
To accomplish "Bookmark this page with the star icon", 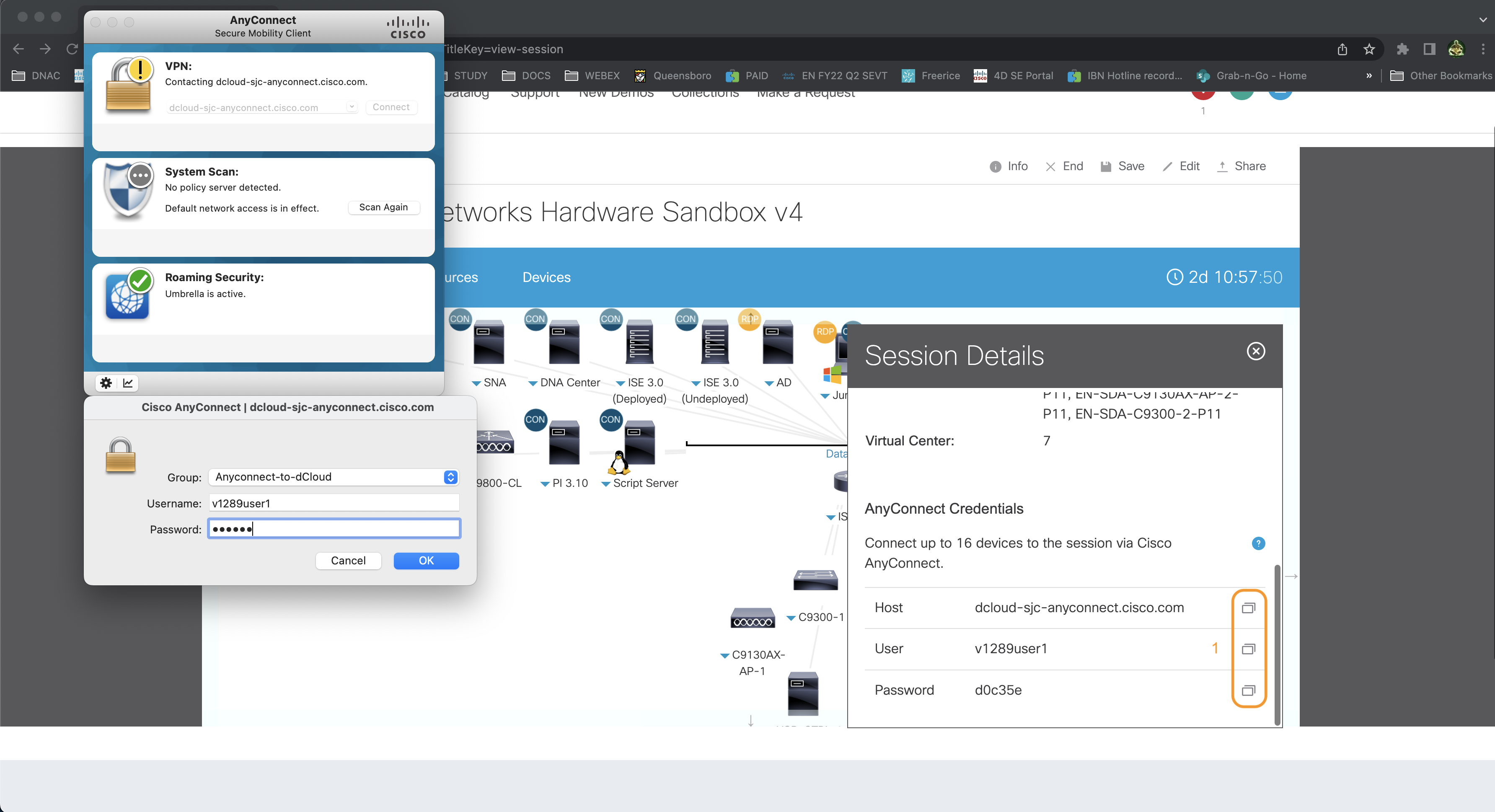I will click(x=1369, y=49).
